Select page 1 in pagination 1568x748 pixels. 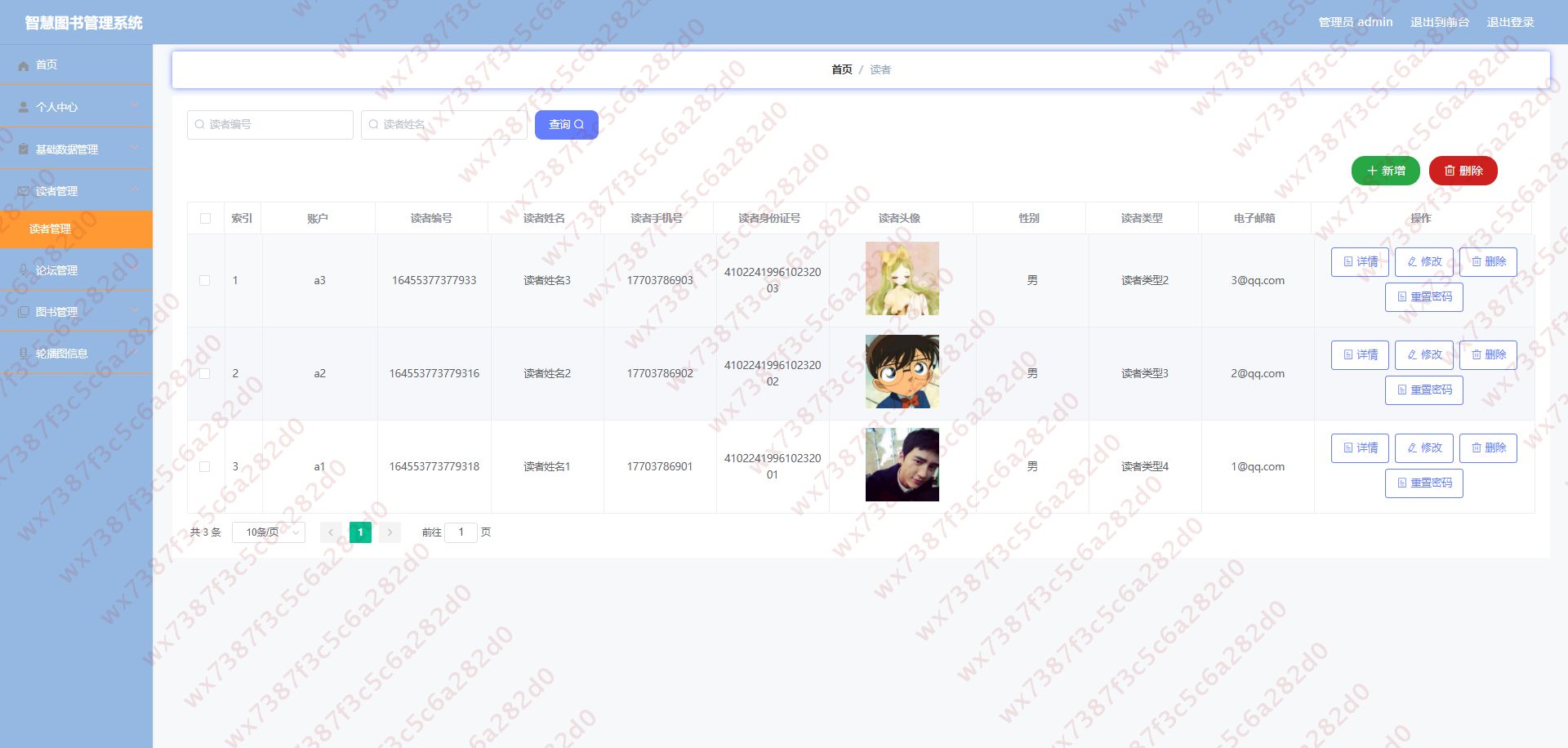[x=360, y=532]
